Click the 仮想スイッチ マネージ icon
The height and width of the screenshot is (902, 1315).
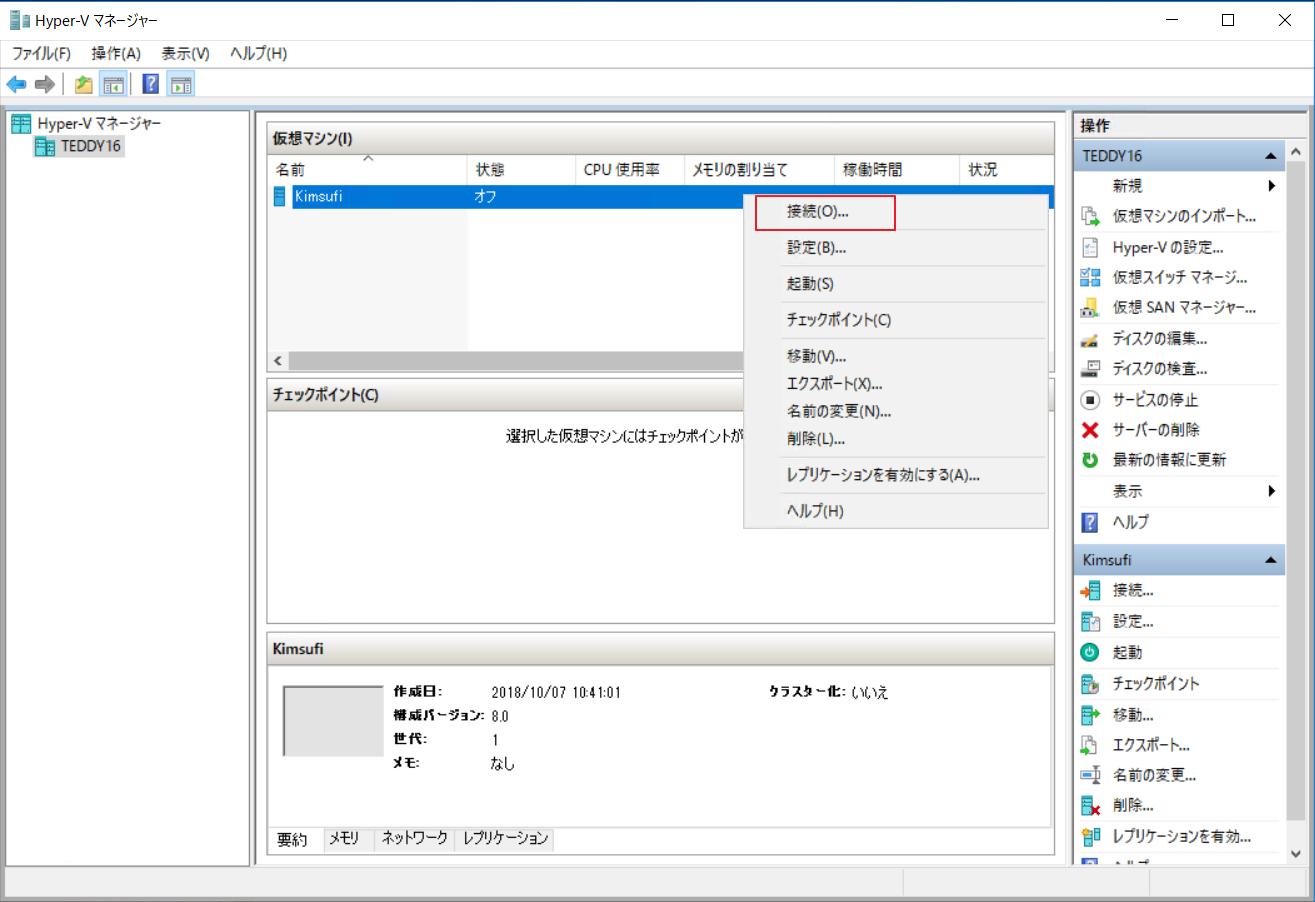1090,277
